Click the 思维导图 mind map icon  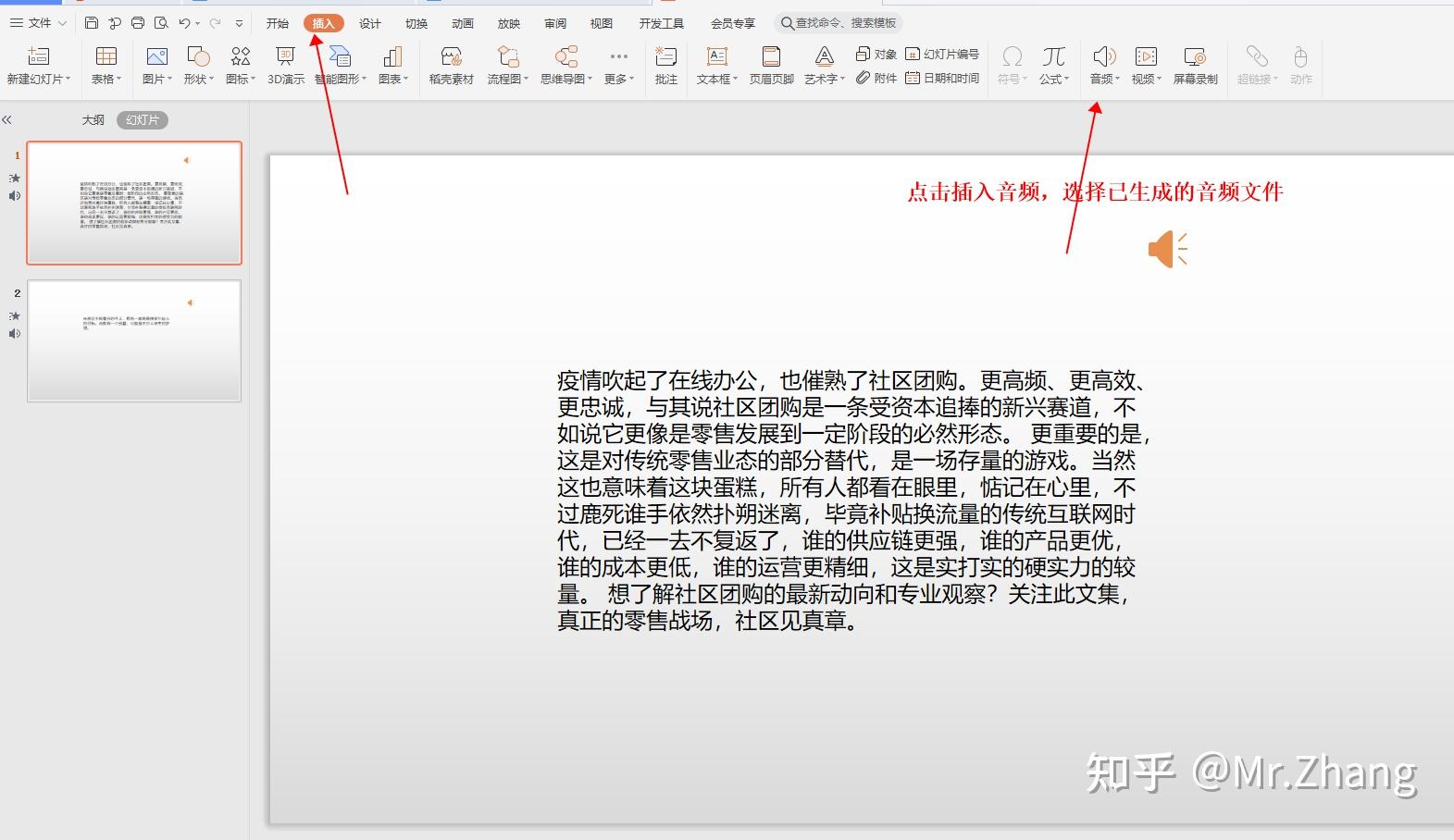click(x=566, y=56)
